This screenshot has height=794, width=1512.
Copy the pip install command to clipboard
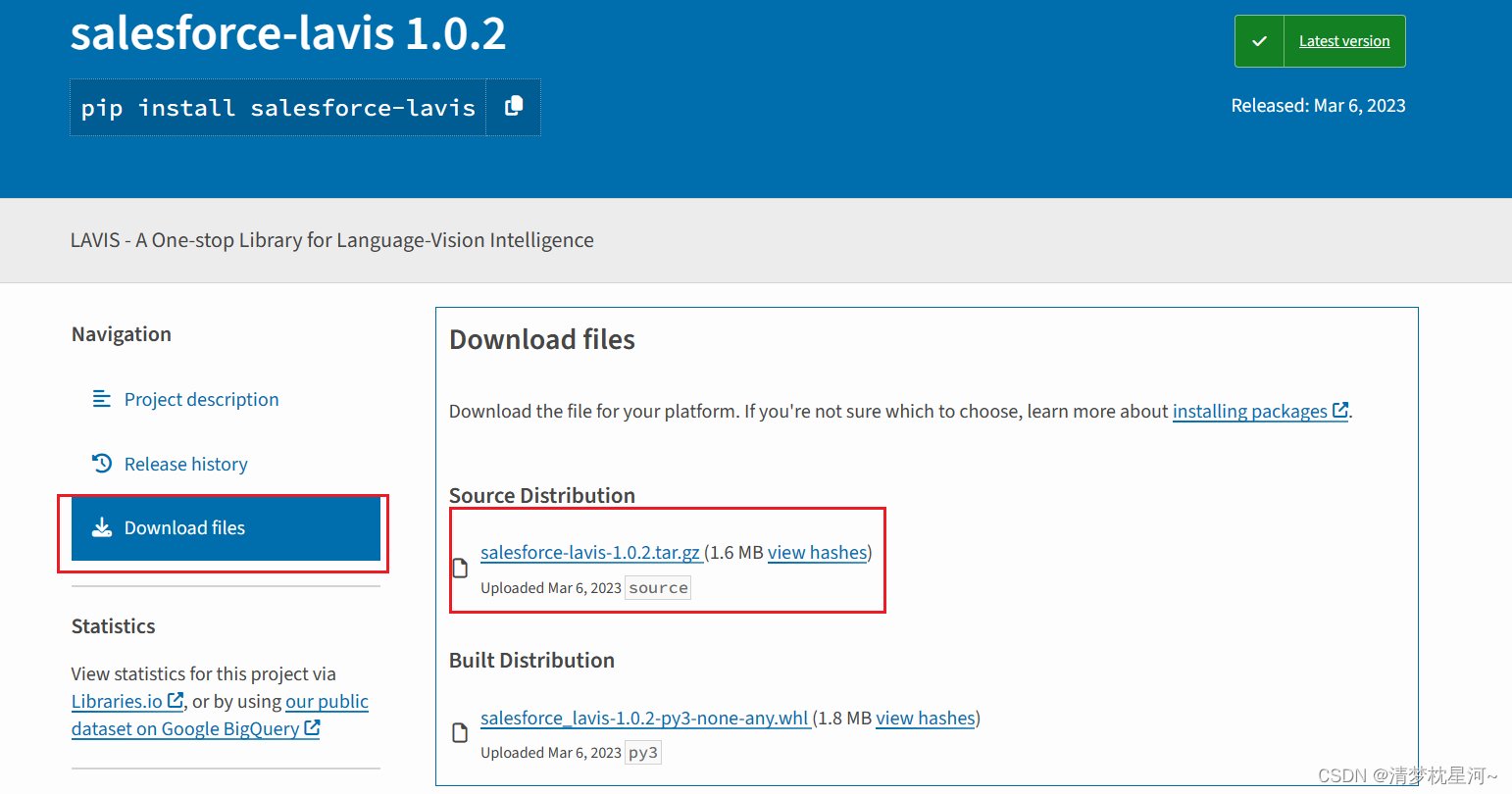pyautogui.click(x=513, y=107)
